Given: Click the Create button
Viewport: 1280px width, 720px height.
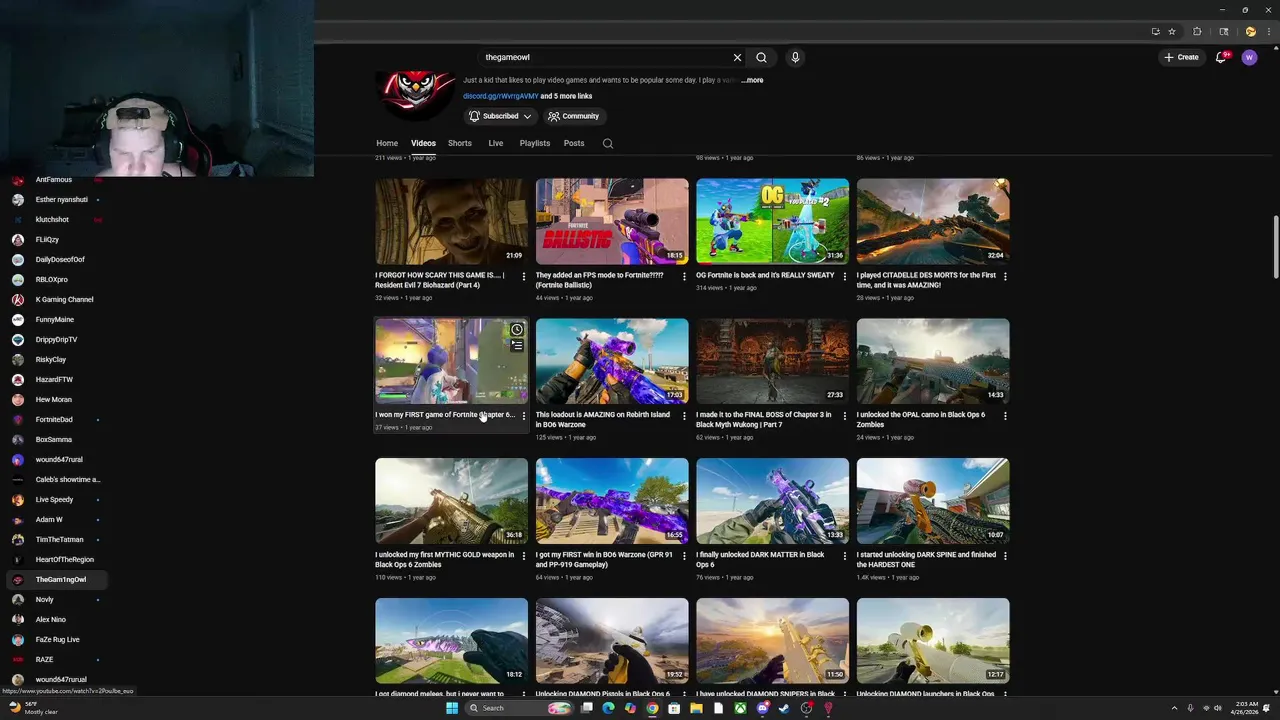Looking at the screenshot, I should click(x=1181, y=57).
